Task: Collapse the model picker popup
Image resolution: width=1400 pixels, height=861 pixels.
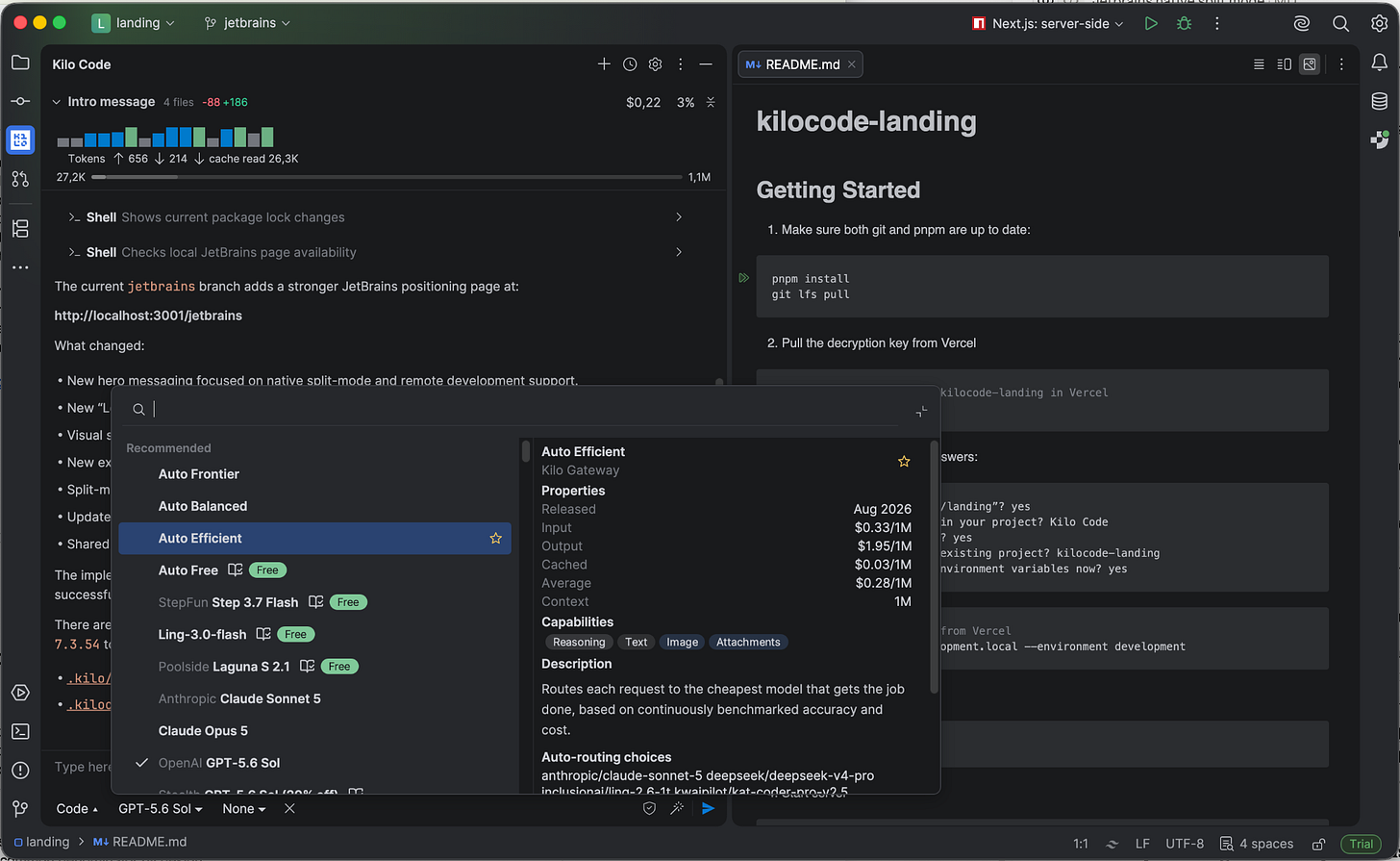Action: pyautogui.click(x=921, y=411)
